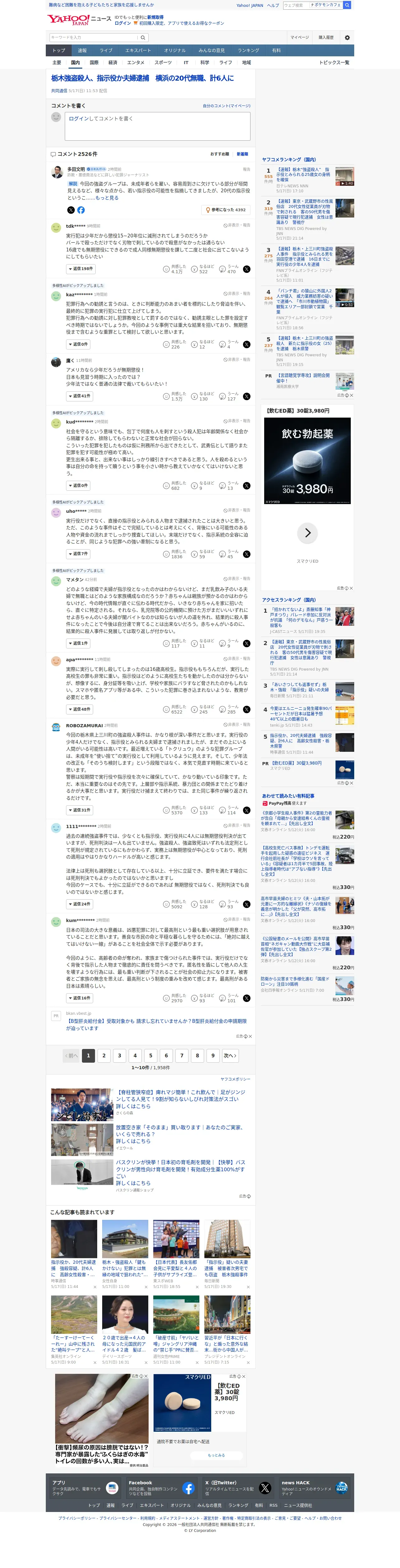Sort comments by 新着順
The width and height of the screenshot is (400, 1568).
coord(242,154)
